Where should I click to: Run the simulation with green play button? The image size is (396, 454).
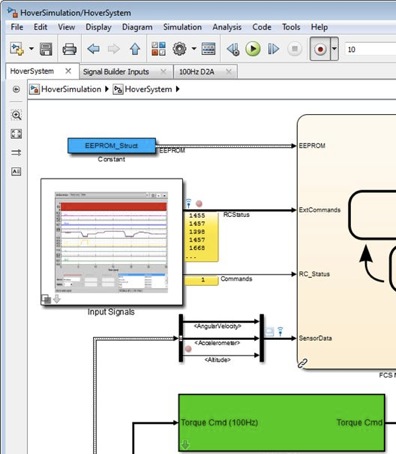coord(253,49)
